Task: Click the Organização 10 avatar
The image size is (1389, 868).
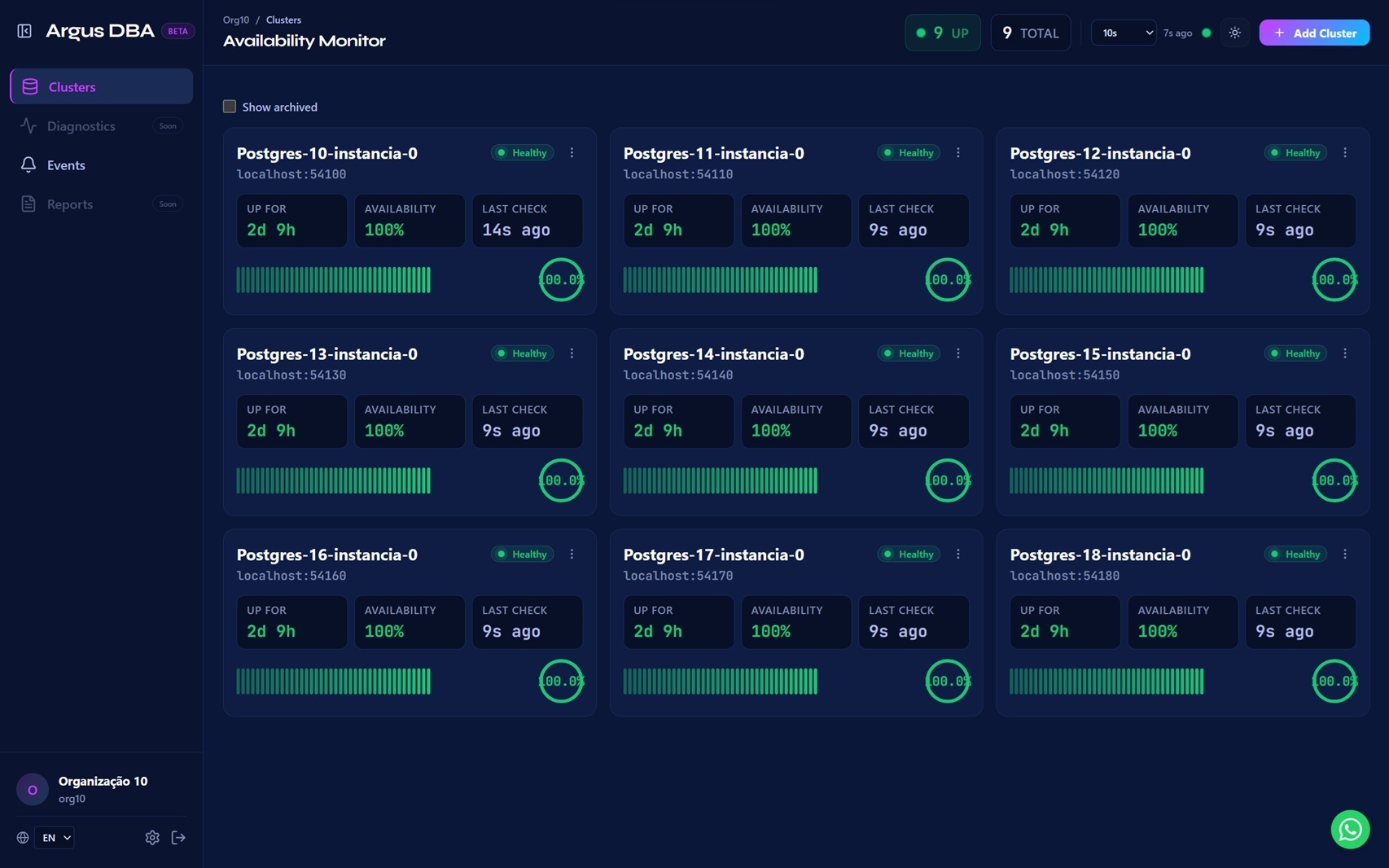Action: coord(33,789)
